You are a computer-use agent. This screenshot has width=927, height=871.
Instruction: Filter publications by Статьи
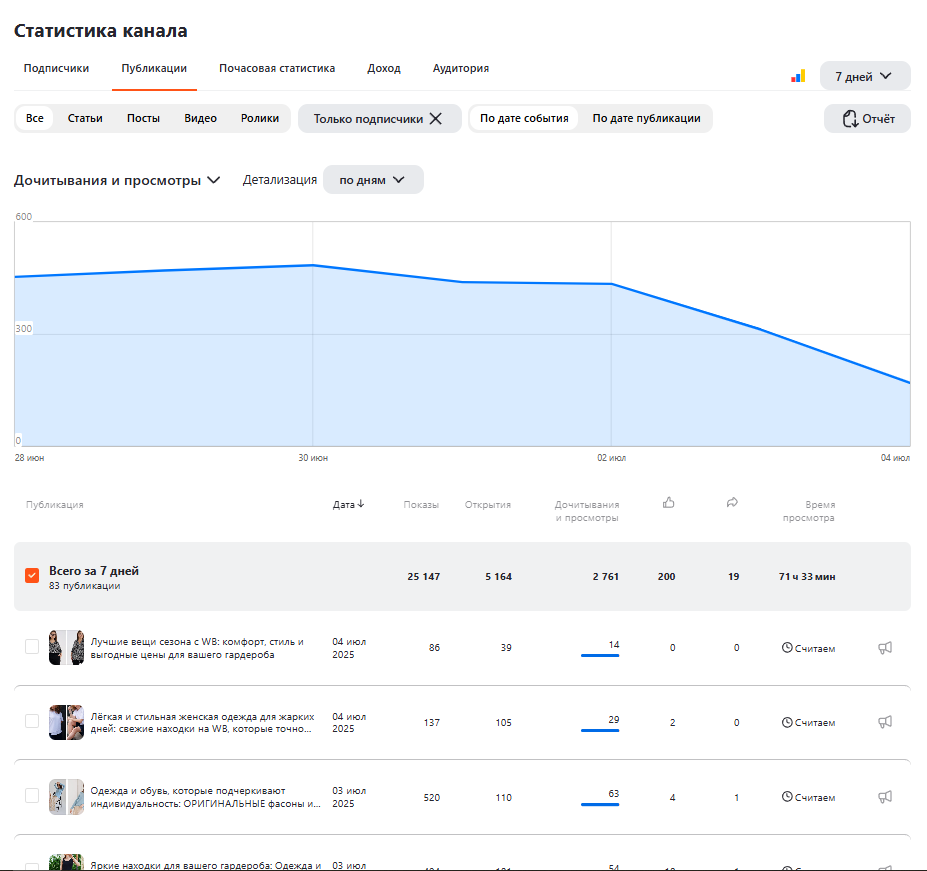pos(85,118)
